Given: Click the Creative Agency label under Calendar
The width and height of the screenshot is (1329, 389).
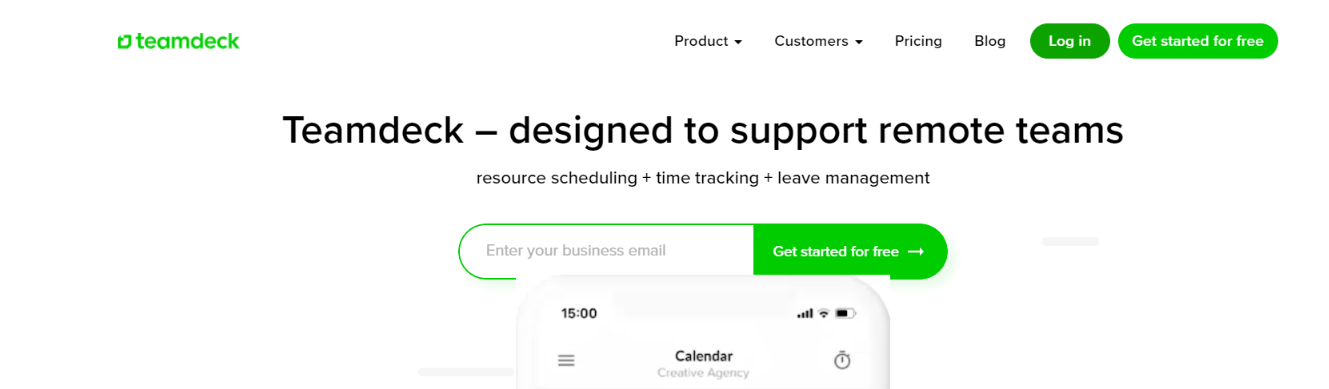Looking at the screenshot, I should click(703, 373).
